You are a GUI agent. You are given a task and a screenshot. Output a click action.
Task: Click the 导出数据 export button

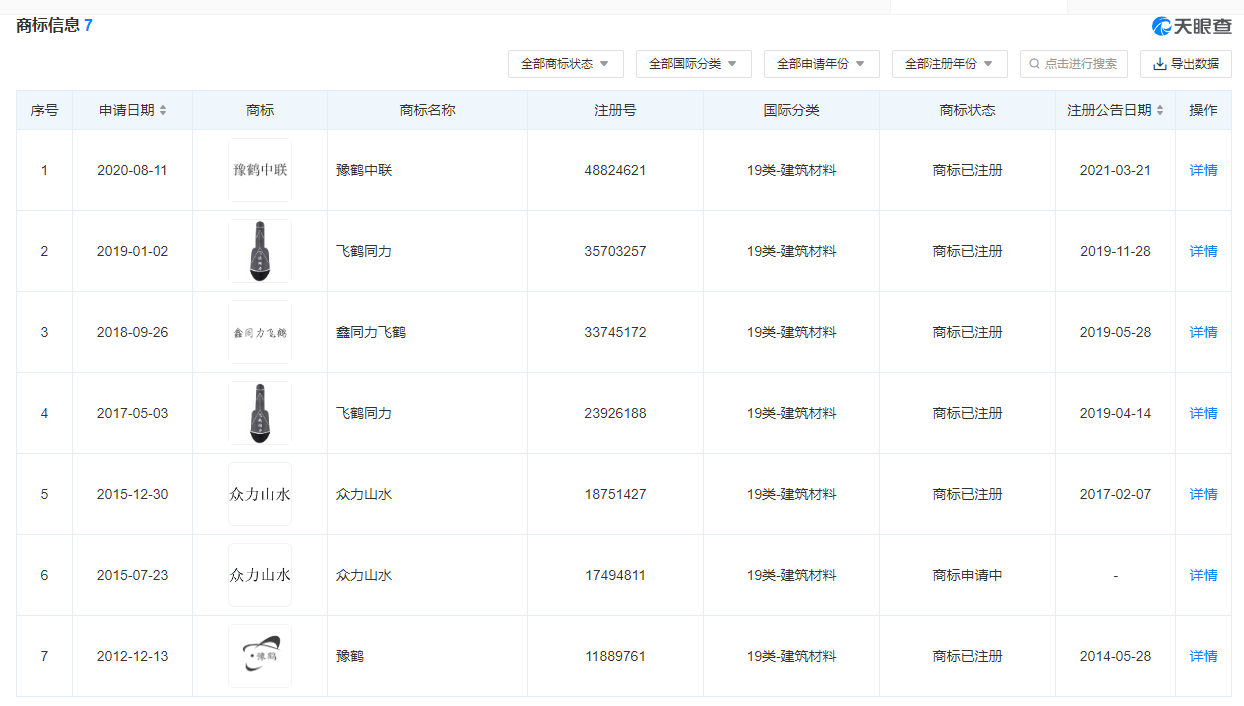(x=1185, y=64)
